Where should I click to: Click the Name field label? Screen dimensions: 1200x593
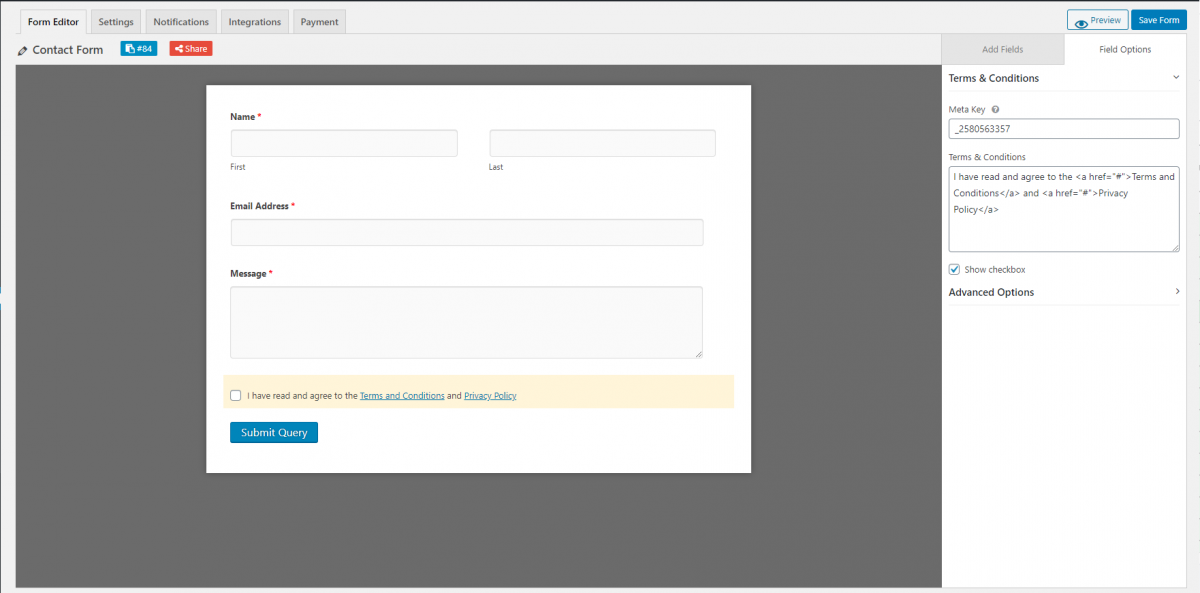point(243,117)
